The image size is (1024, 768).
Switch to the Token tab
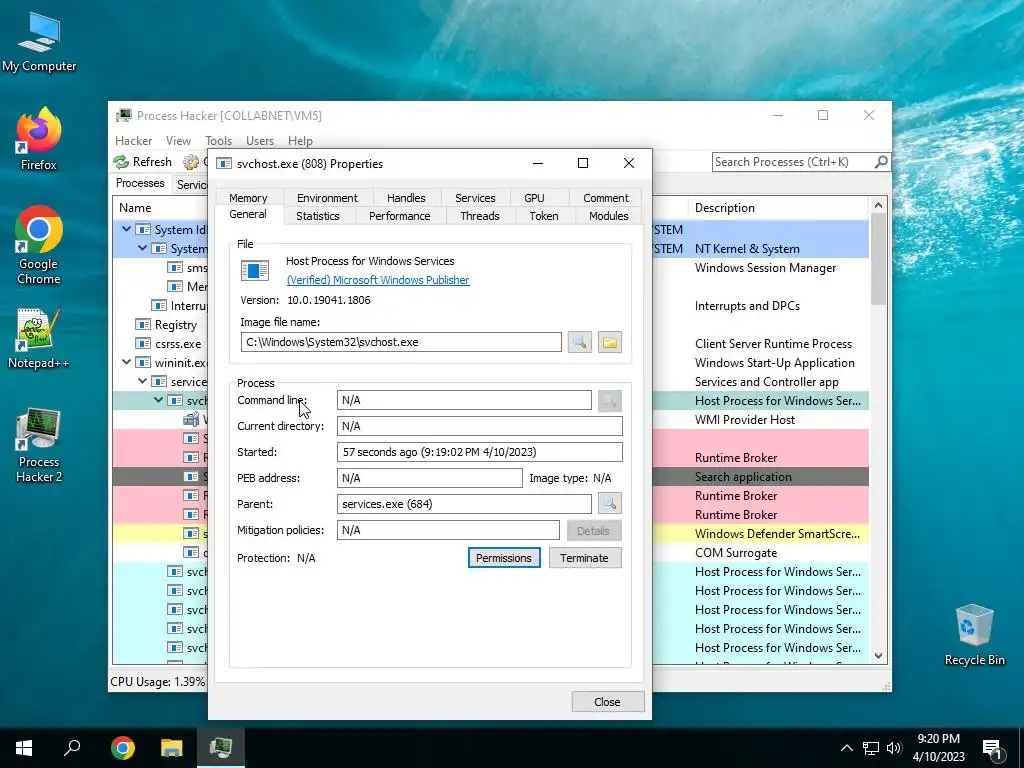click(x=544, y=216)
